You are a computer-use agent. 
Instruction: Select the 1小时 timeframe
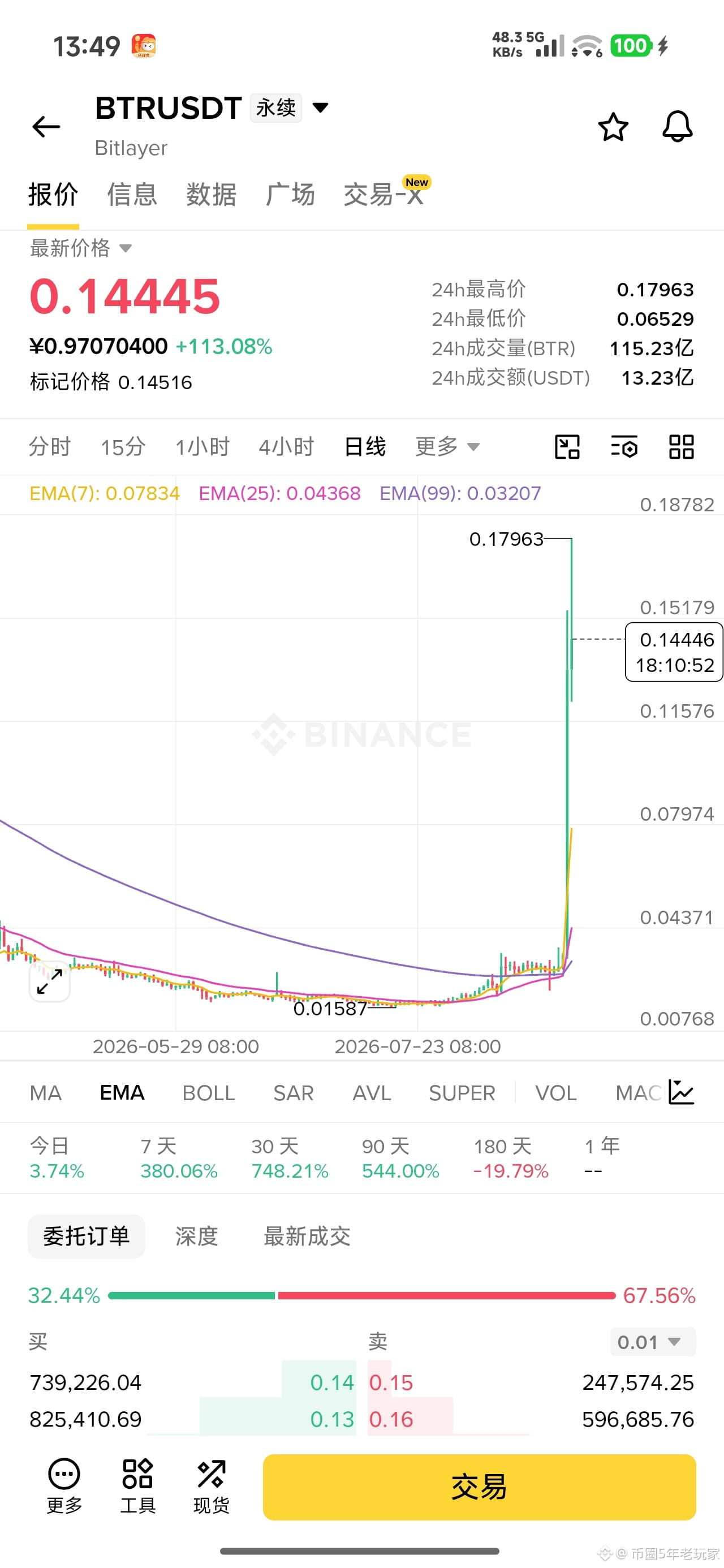click(x=202, y=447)
